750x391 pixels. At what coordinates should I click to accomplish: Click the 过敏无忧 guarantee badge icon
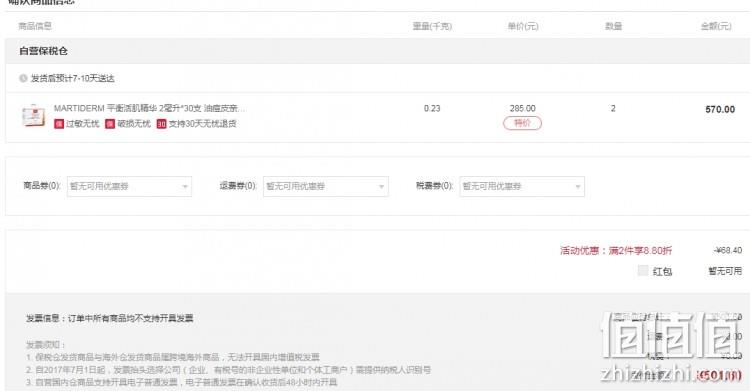pyautogui.click(x=59, y=124)
